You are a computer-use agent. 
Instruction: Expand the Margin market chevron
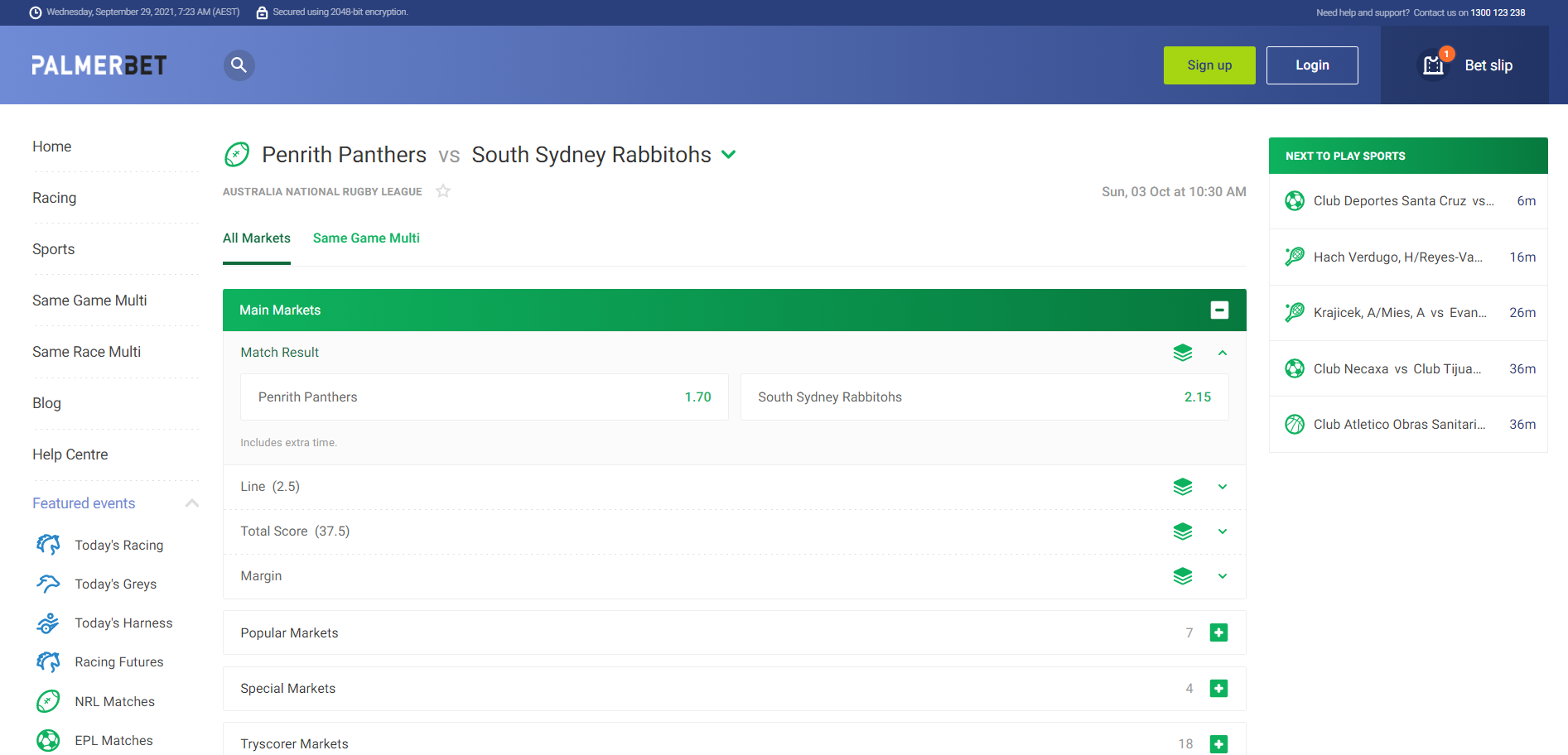(x=1223, y=576)
